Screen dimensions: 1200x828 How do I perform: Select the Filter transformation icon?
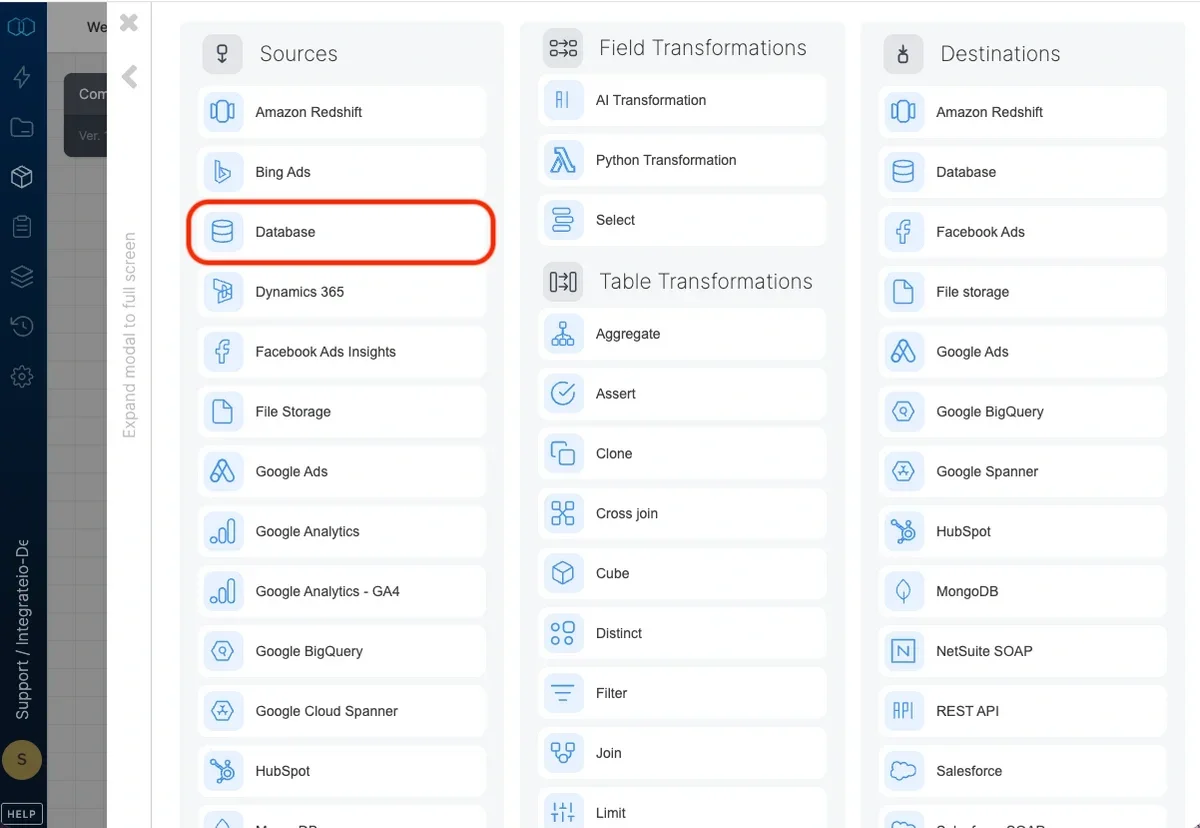click(563, 693)
